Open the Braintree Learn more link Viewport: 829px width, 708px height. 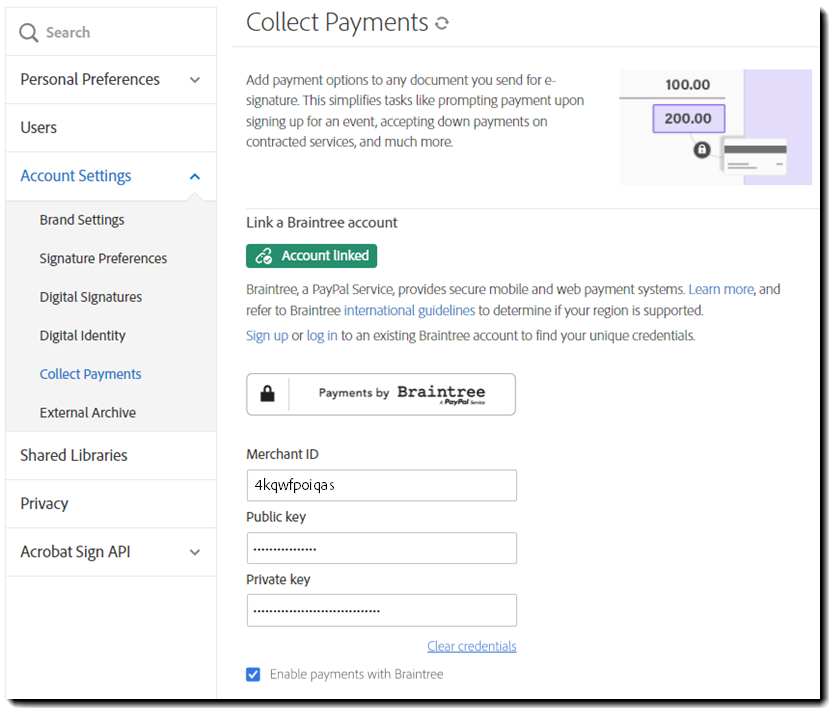(720, 289)
